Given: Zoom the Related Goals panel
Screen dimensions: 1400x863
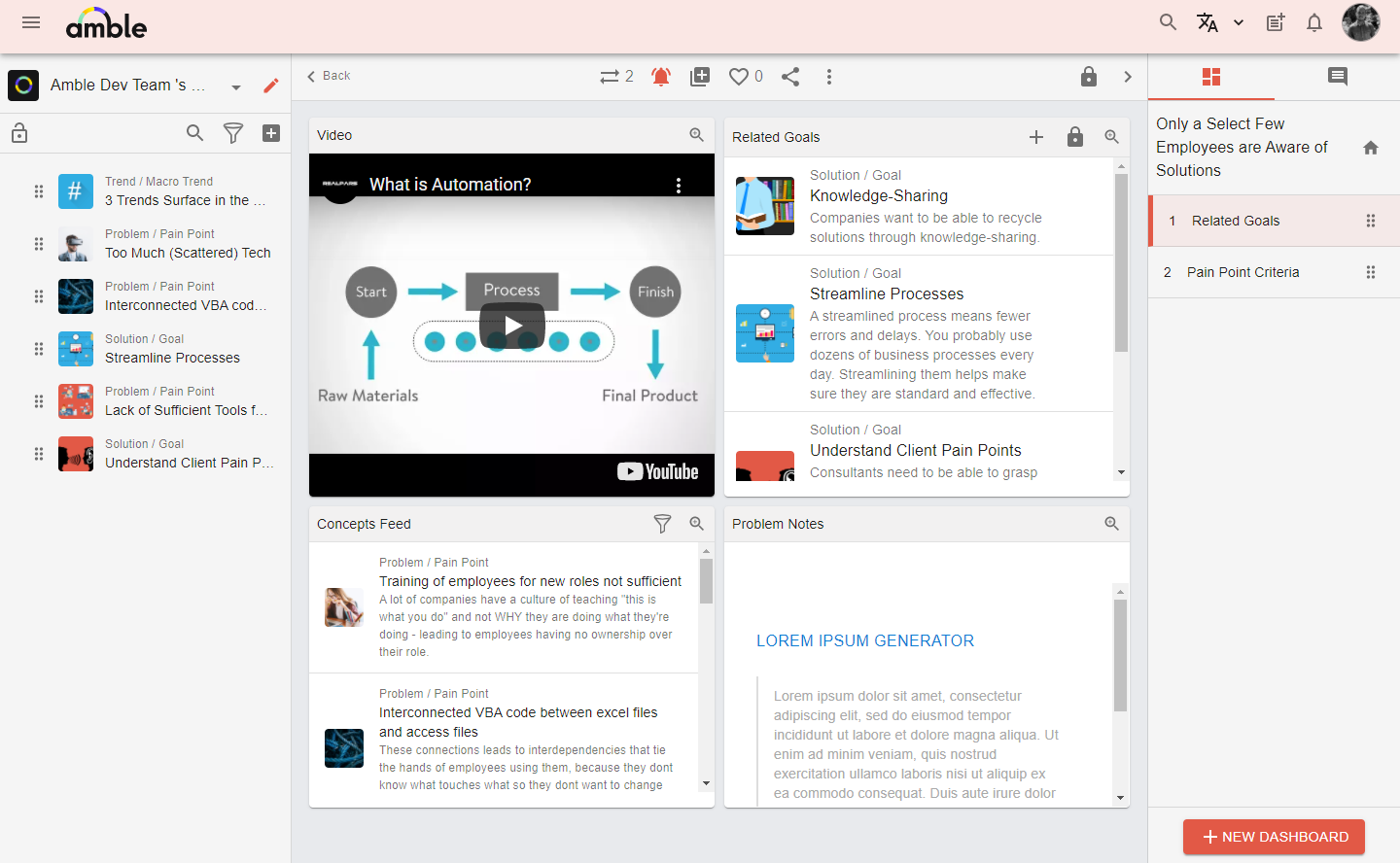Looking at the screenshot, I should click(x=1112, y=137).
